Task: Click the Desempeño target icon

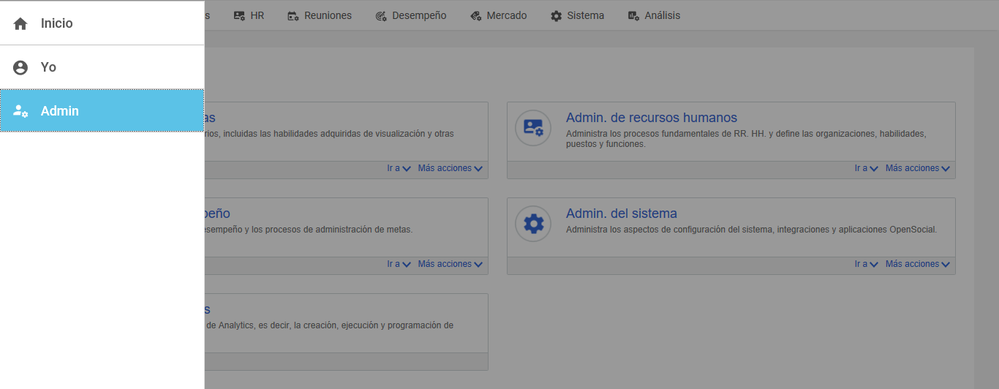Action: [381, 16]
